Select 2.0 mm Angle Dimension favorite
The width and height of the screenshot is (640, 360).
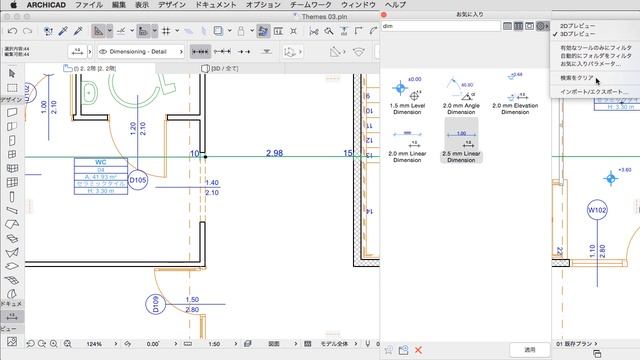point(461,96)
